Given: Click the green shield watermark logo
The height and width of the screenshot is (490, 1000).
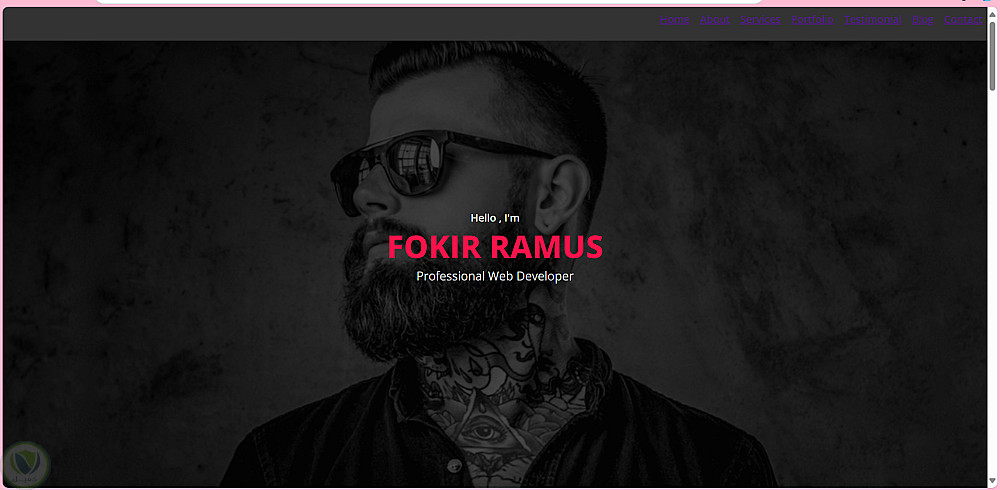Looking at the screenshot, I should coord(27,464).
